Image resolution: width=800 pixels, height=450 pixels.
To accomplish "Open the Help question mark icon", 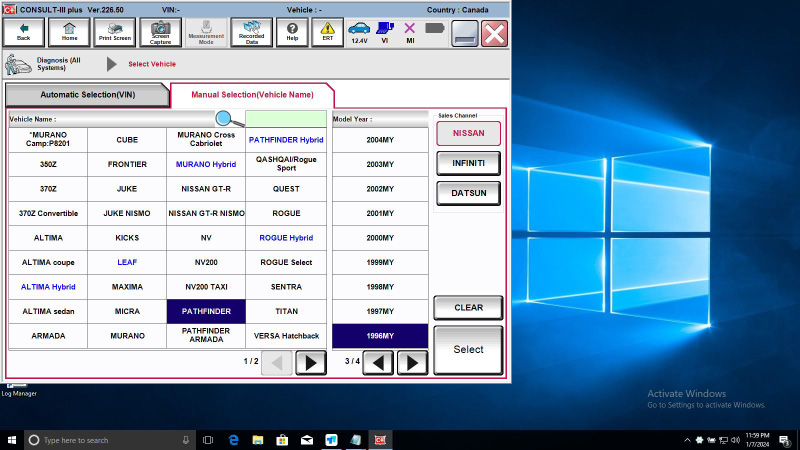I will 292,32.
